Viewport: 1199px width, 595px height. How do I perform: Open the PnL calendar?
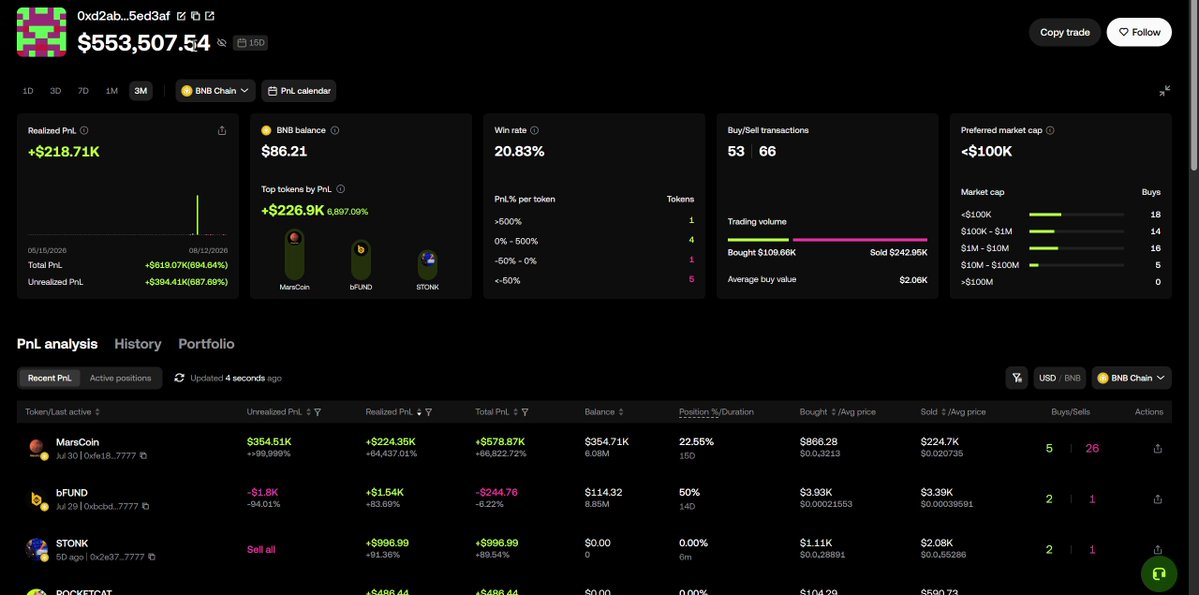(299, 91)
